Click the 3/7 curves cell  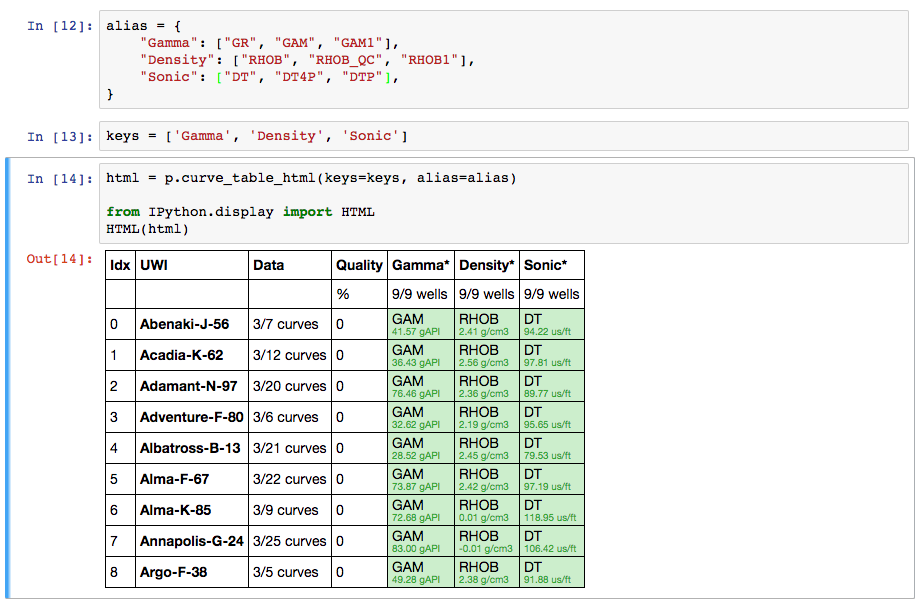coord(290,324)
